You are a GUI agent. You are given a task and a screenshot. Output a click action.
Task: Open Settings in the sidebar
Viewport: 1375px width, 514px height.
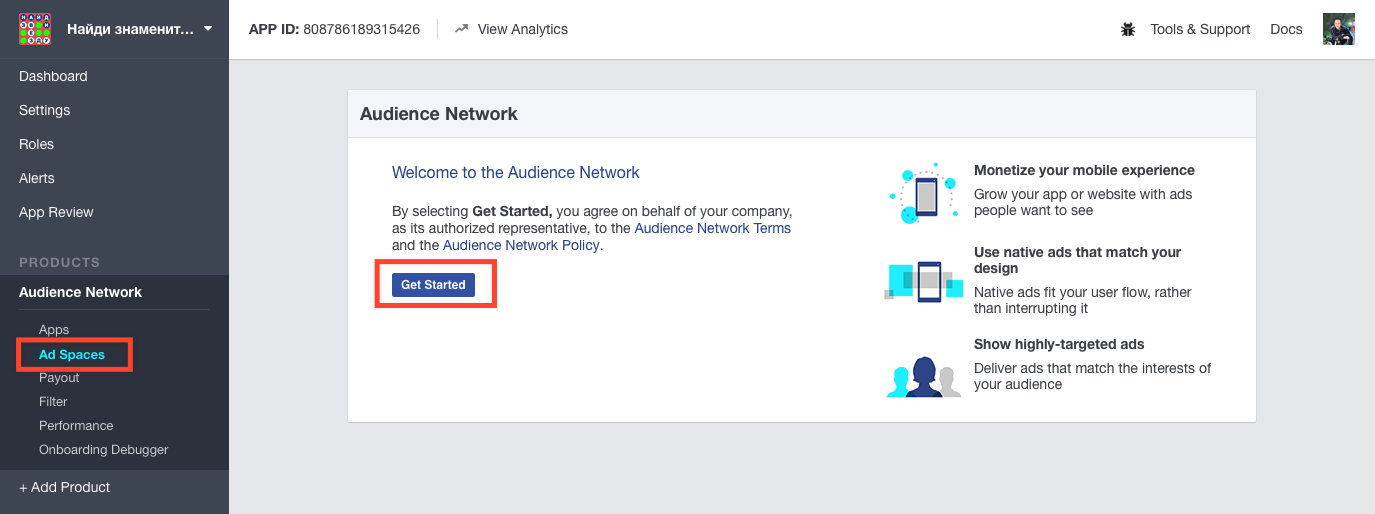coord(45,110)
